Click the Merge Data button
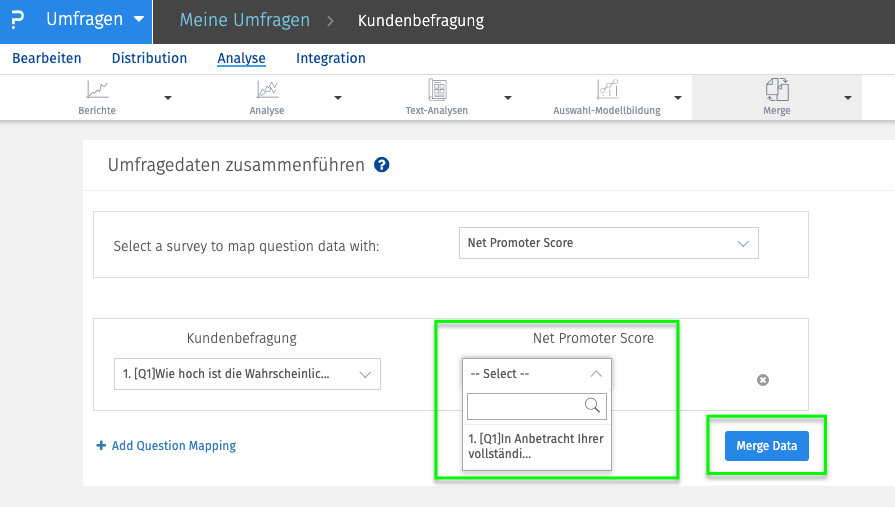 coord(767,446)
